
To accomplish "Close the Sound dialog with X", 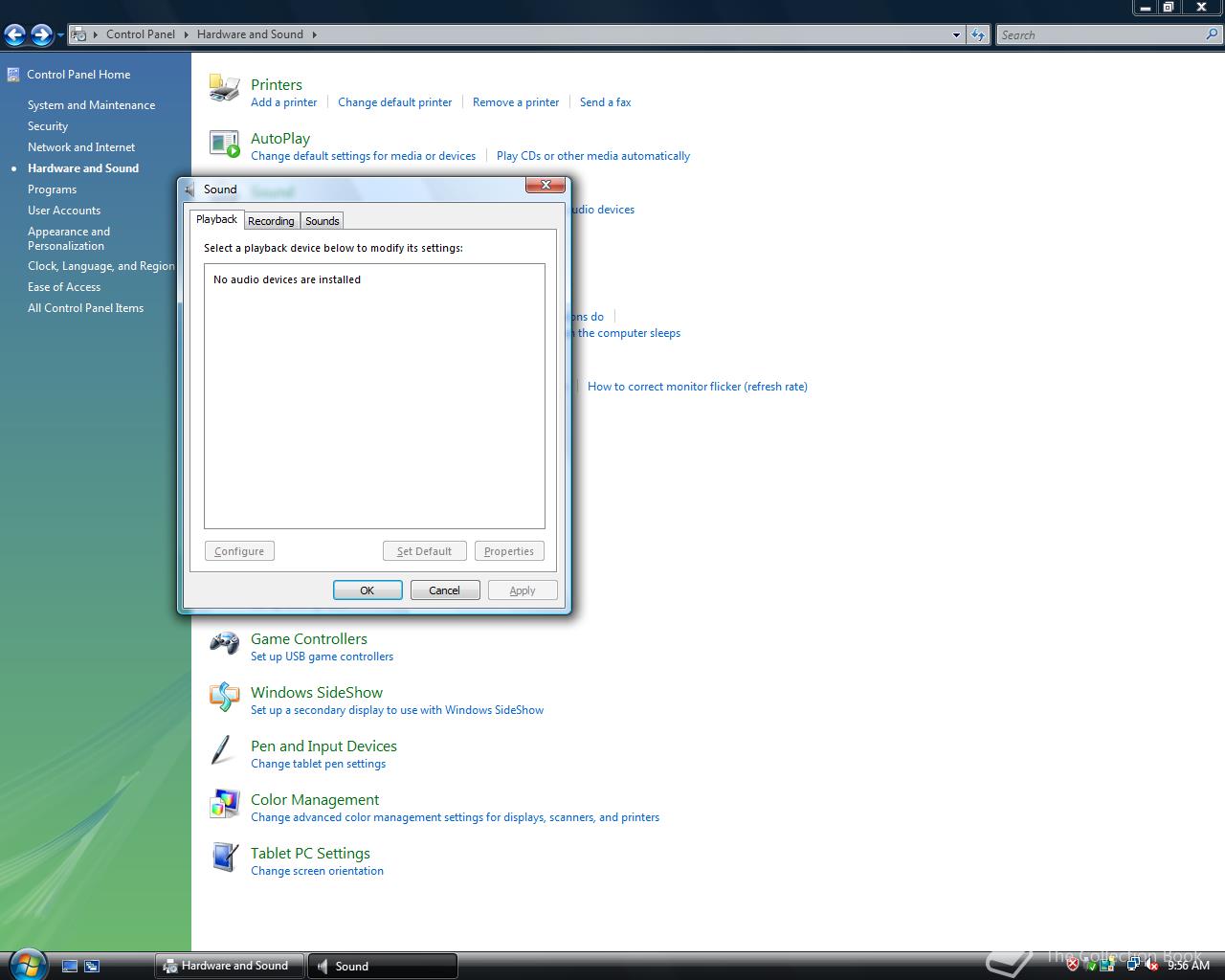I will [x=546, y=185].
